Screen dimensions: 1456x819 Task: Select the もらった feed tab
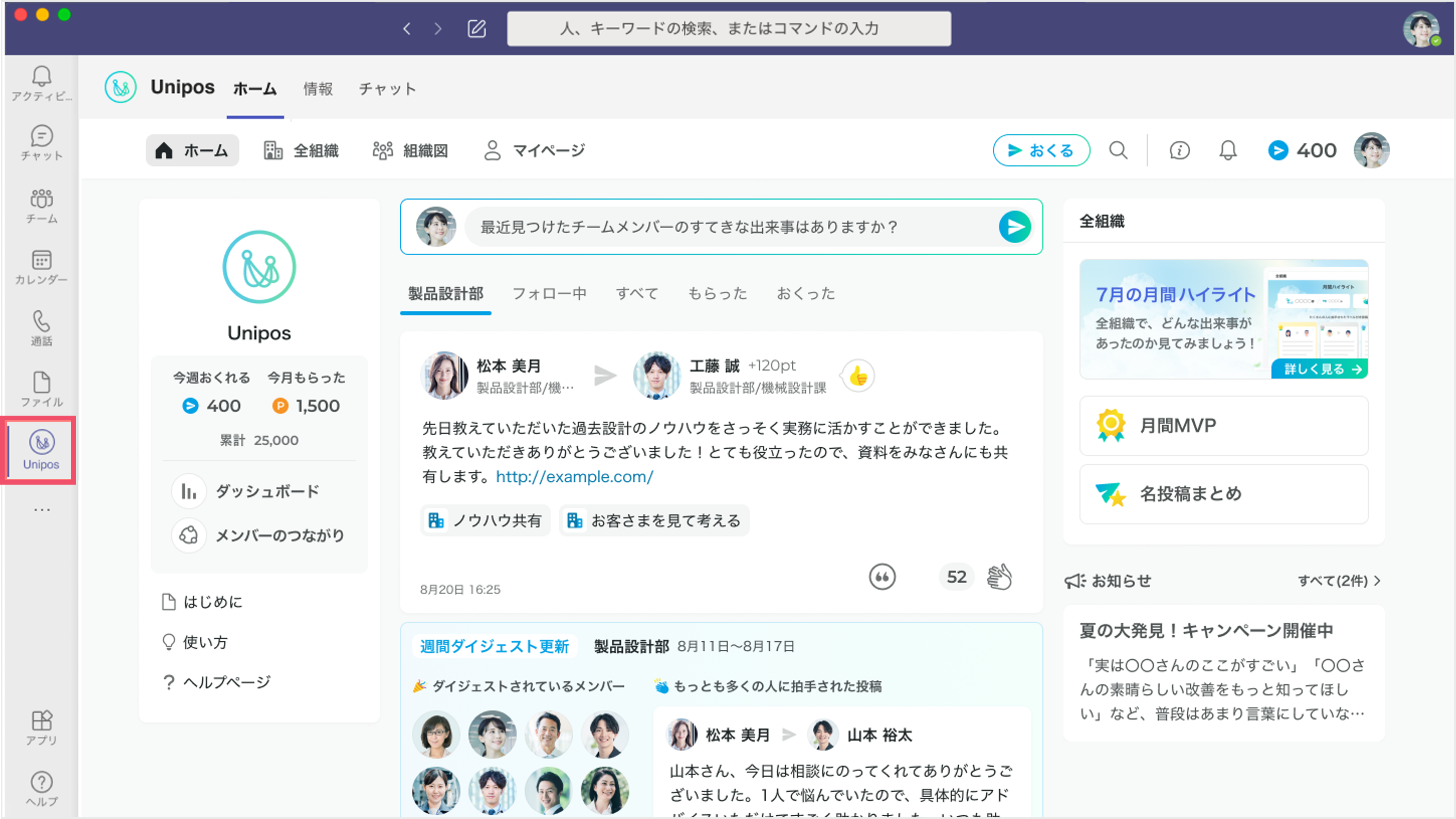point(717,294)
